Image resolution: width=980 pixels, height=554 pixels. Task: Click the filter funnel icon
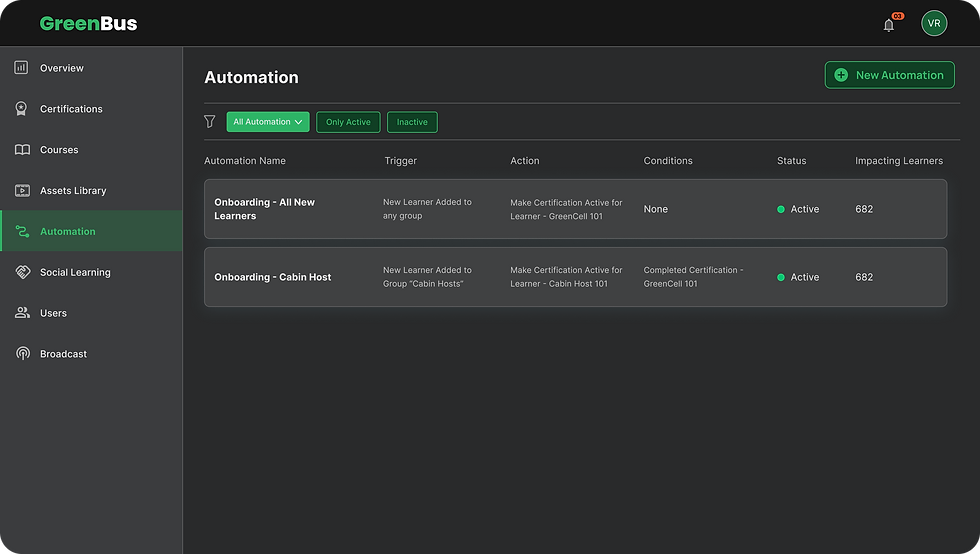(210, 122)
